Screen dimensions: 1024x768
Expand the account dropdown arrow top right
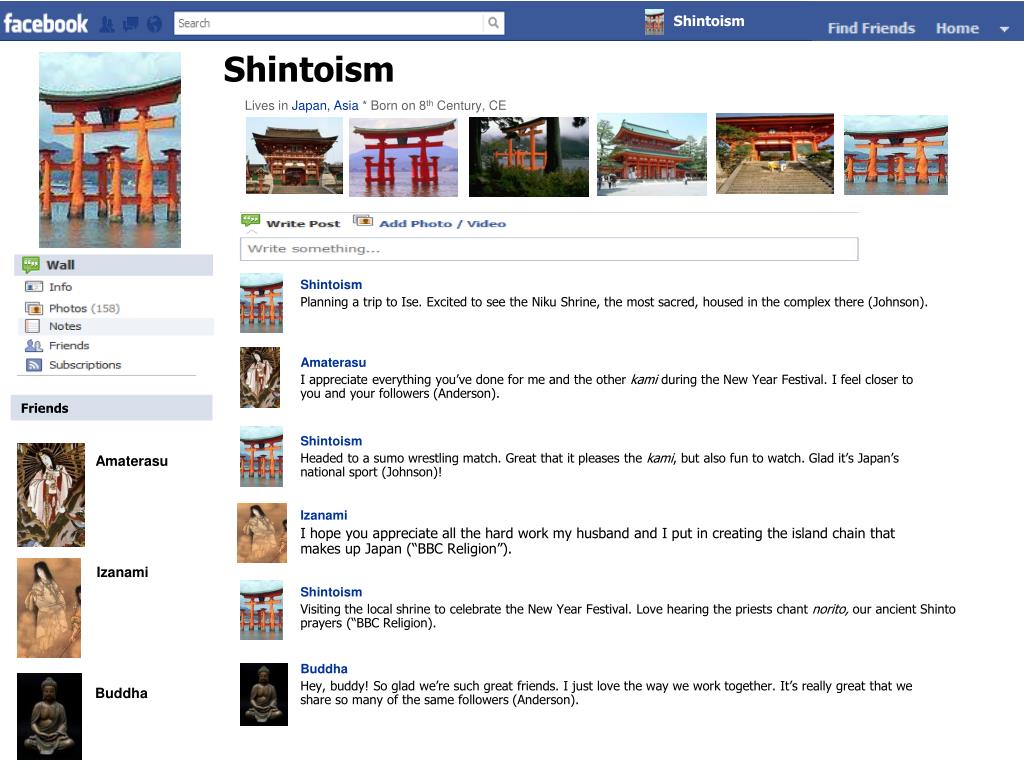[1005, 29]
